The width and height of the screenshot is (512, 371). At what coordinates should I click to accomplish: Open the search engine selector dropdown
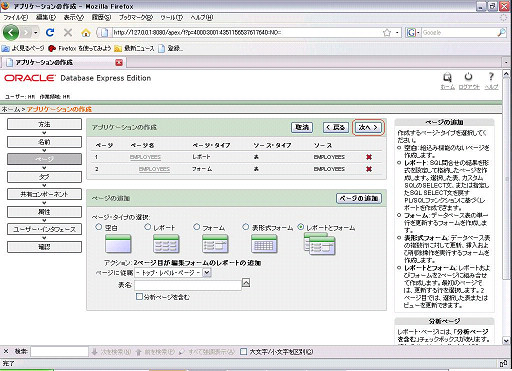413,32
